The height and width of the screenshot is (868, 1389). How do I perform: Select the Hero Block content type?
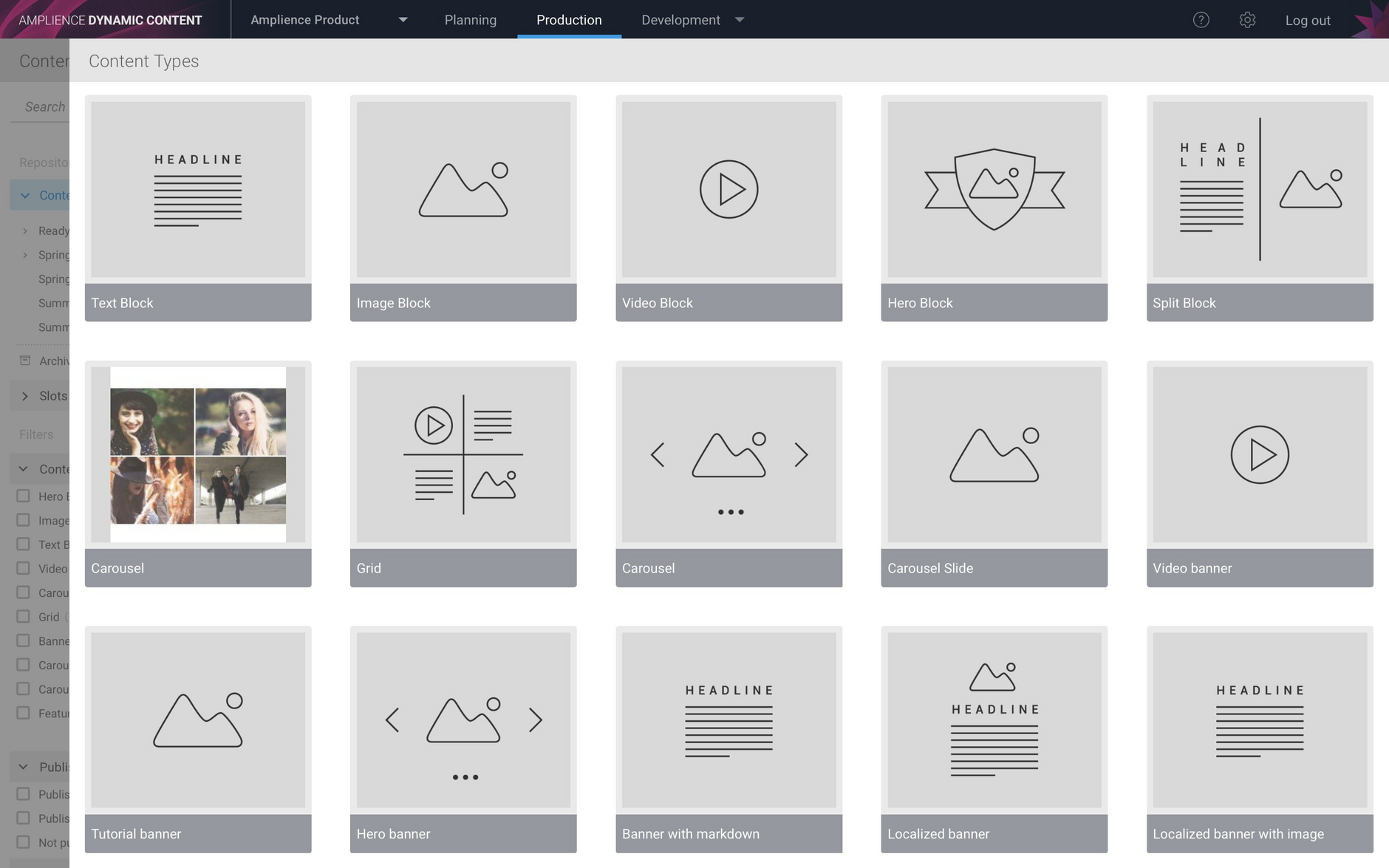tap(994, 208)
